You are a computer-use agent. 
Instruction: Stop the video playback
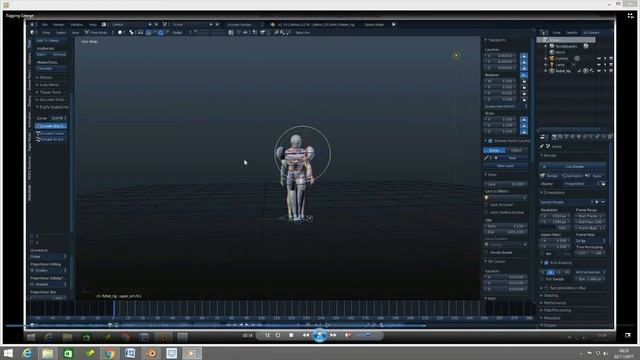[291, 336]
